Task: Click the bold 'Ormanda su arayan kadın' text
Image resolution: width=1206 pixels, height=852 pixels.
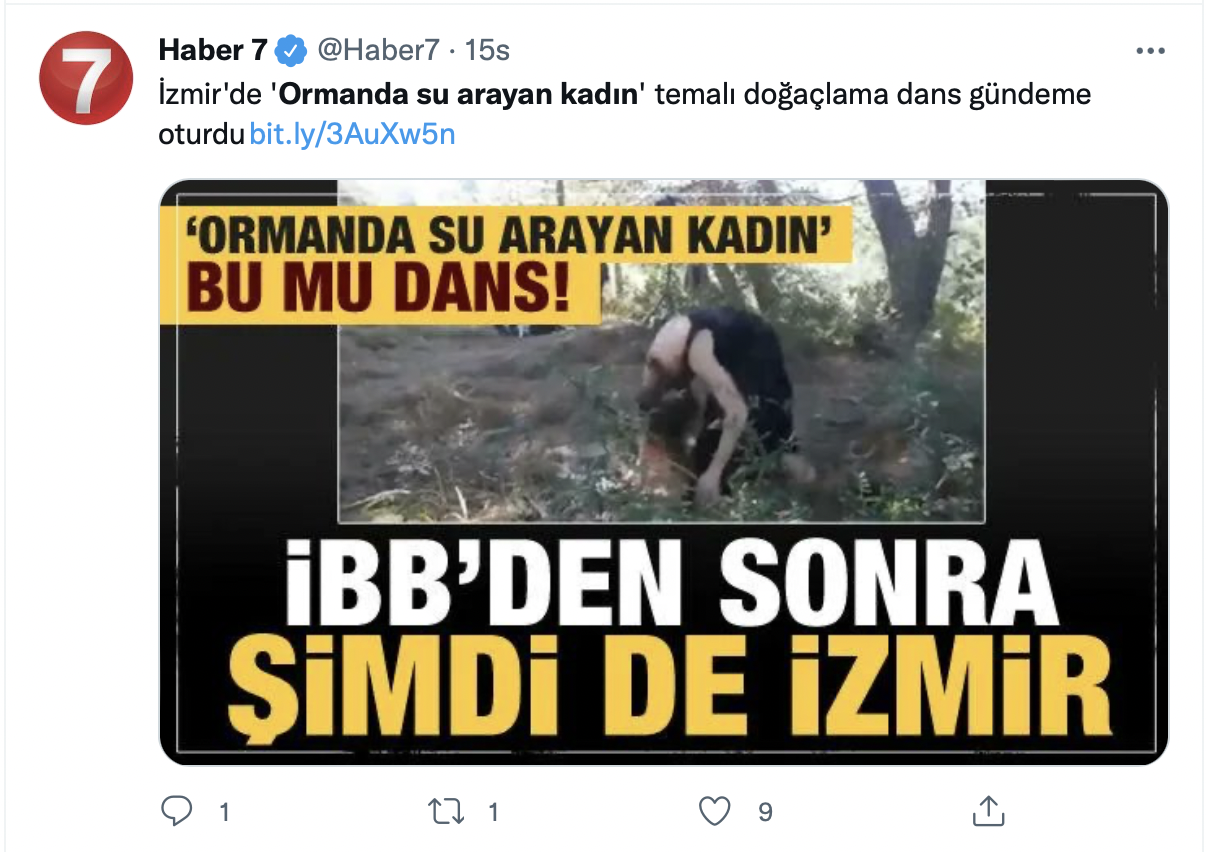Action: click(459, 96)
